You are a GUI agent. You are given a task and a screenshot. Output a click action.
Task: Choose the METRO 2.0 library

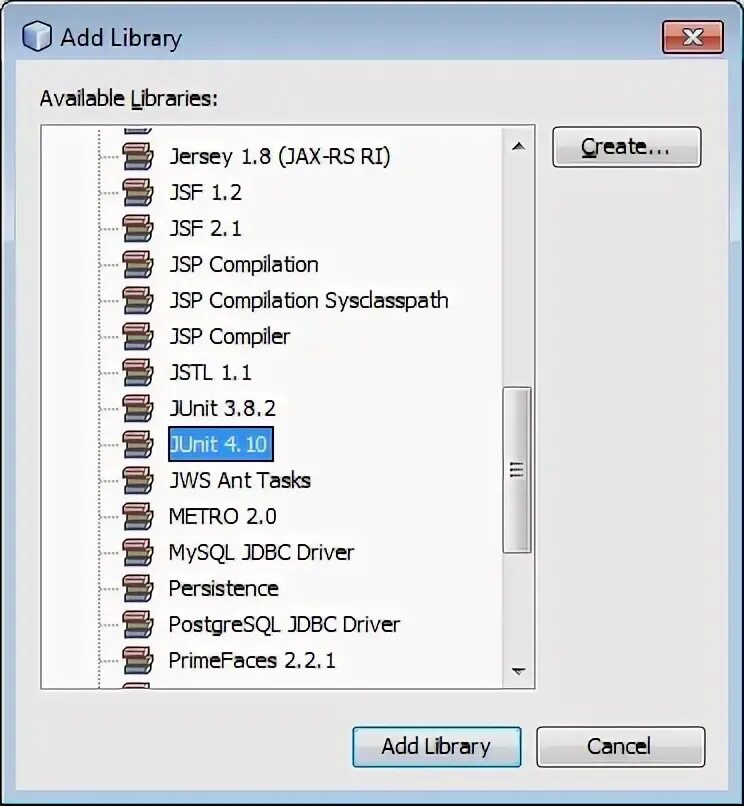pyautogui.click(x=223, y=516)
